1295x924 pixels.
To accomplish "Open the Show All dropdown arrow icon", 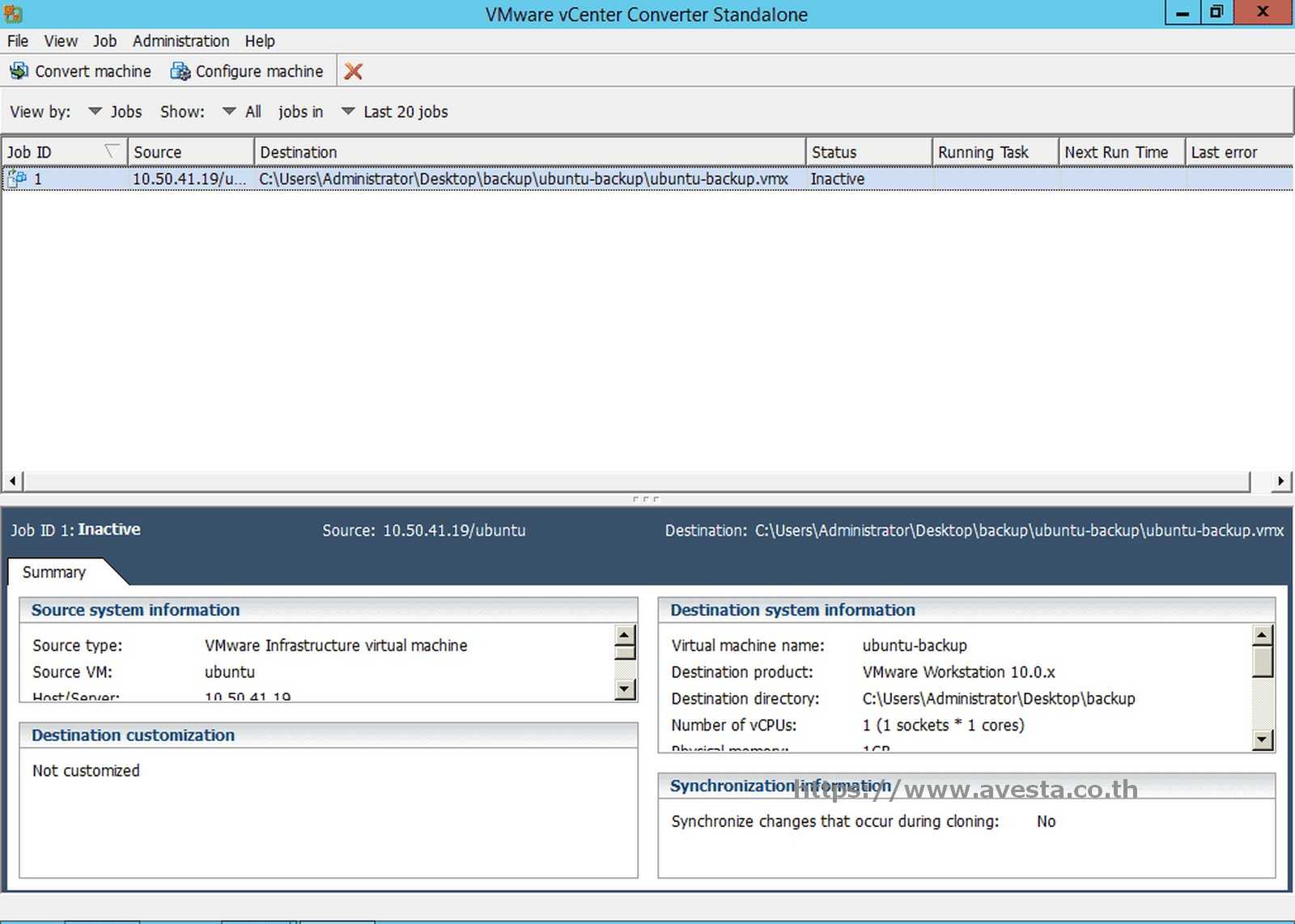I will (x=229, y=112).
